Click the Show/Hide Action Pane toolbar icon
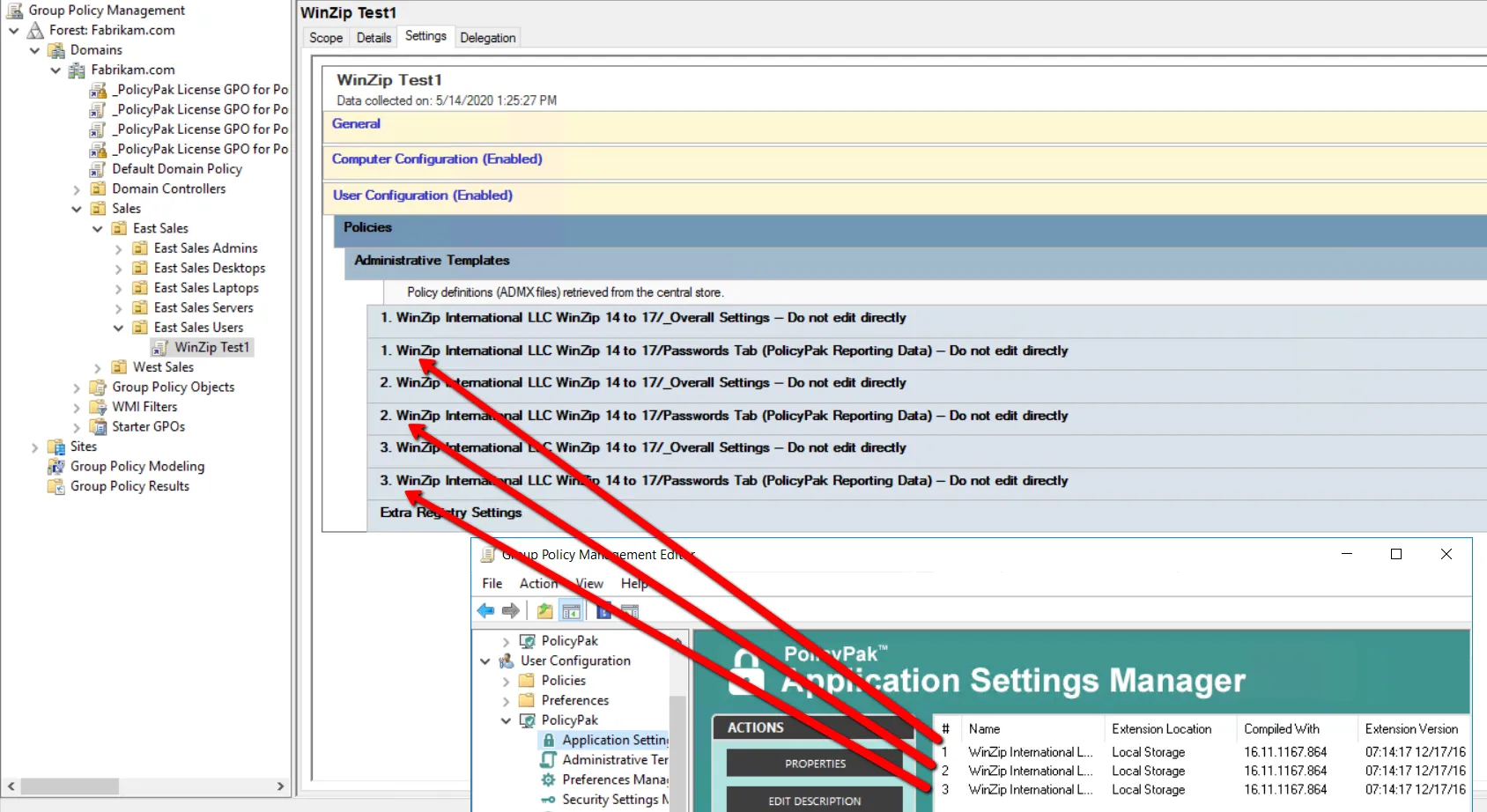1487x812 pixels. pyautogui.click(x=630, y=610)
